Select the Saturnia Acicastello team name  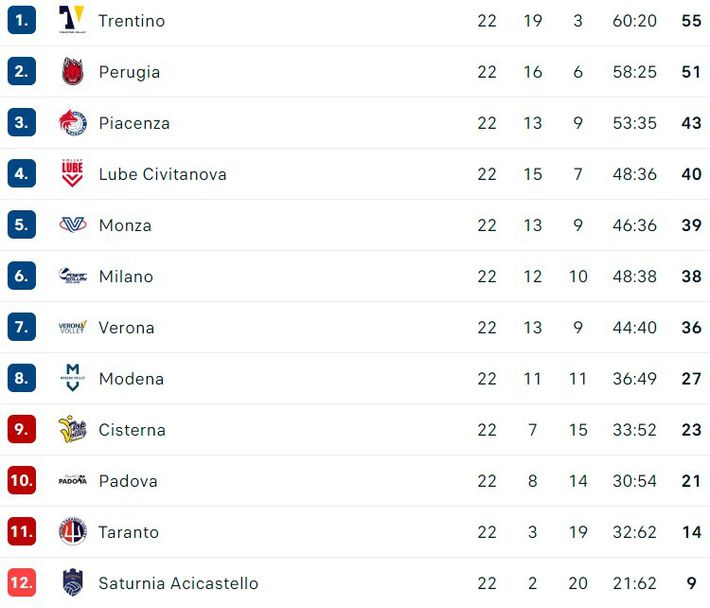point(178,583)
